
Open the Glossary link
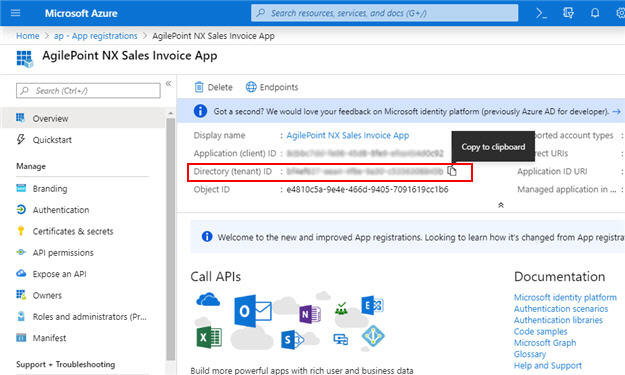coord(529,354)
